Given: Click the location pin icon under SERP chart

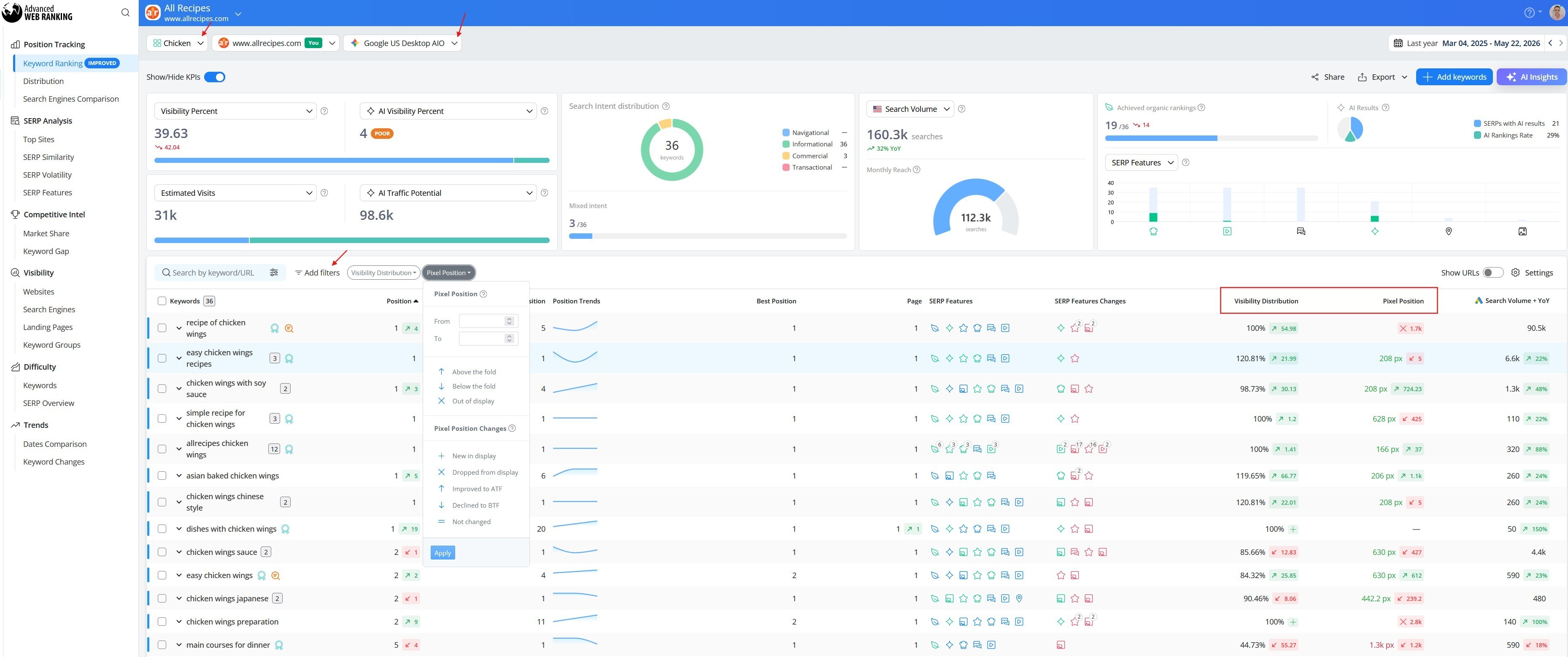Looking at the screenshot, I should pyautogui.click(x=1448, y=231).
